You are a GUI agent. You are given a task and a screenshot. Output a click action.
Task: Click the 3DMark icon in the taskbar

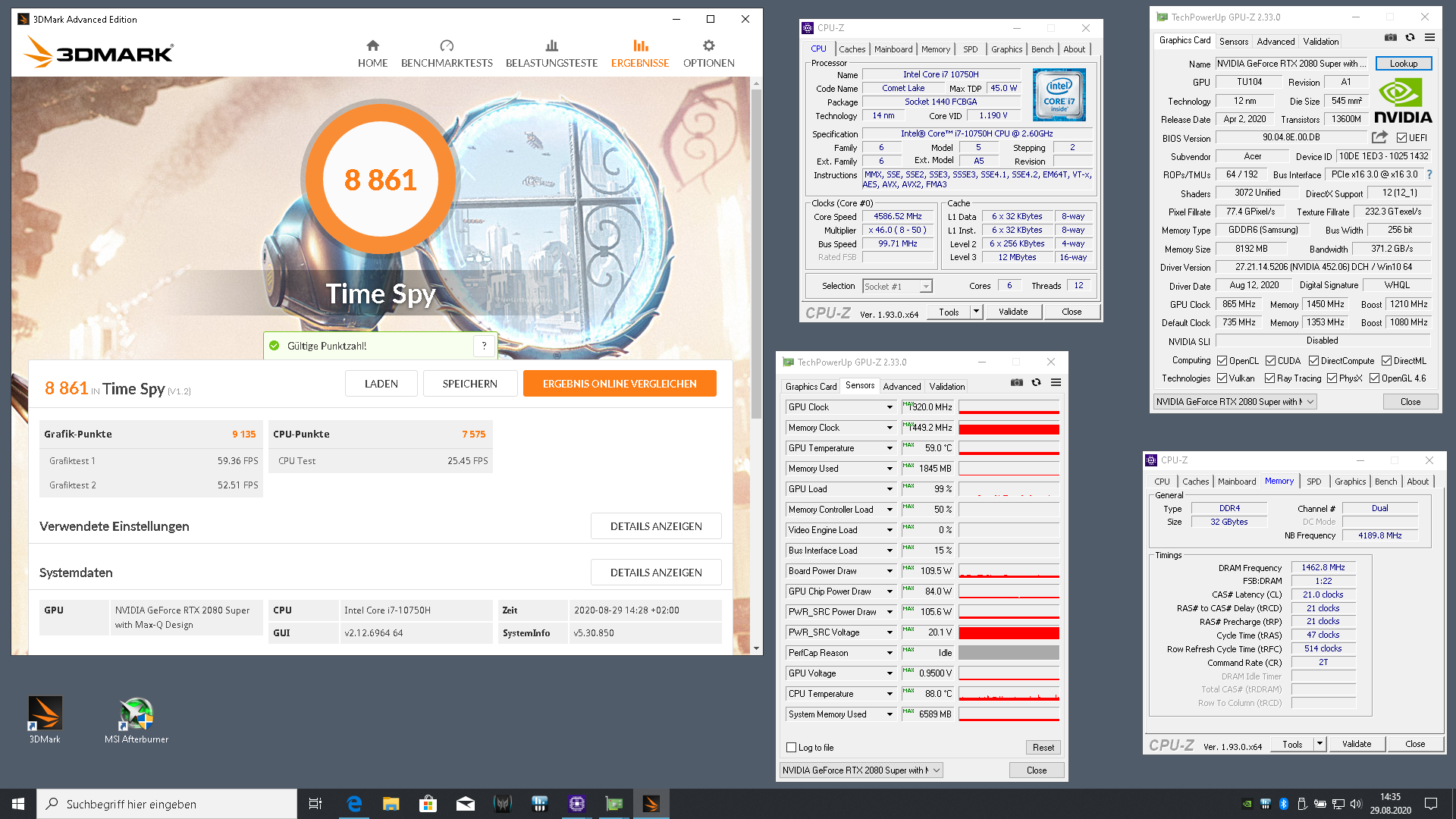tap(651, 804)
